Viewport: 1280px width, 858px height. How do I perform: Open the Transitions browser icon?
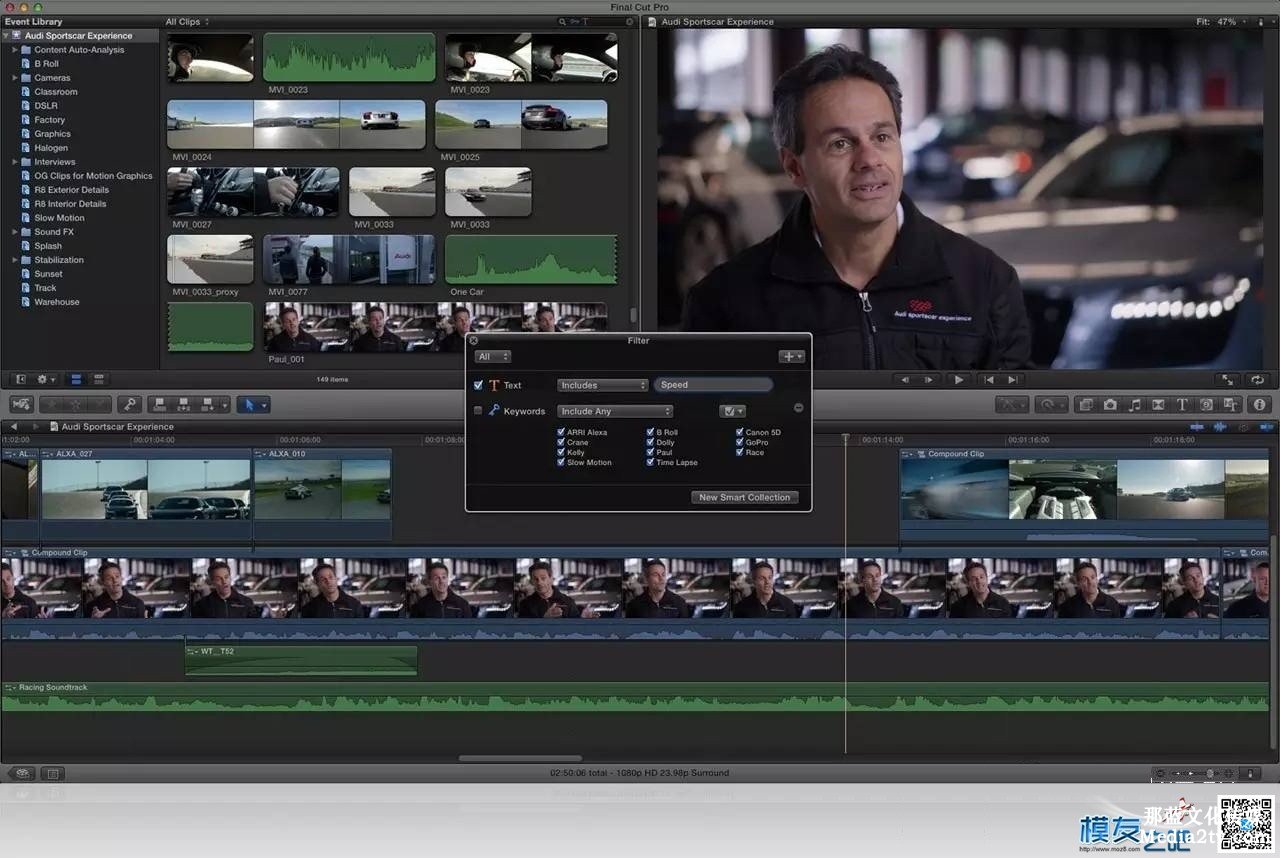point(1158,405)
